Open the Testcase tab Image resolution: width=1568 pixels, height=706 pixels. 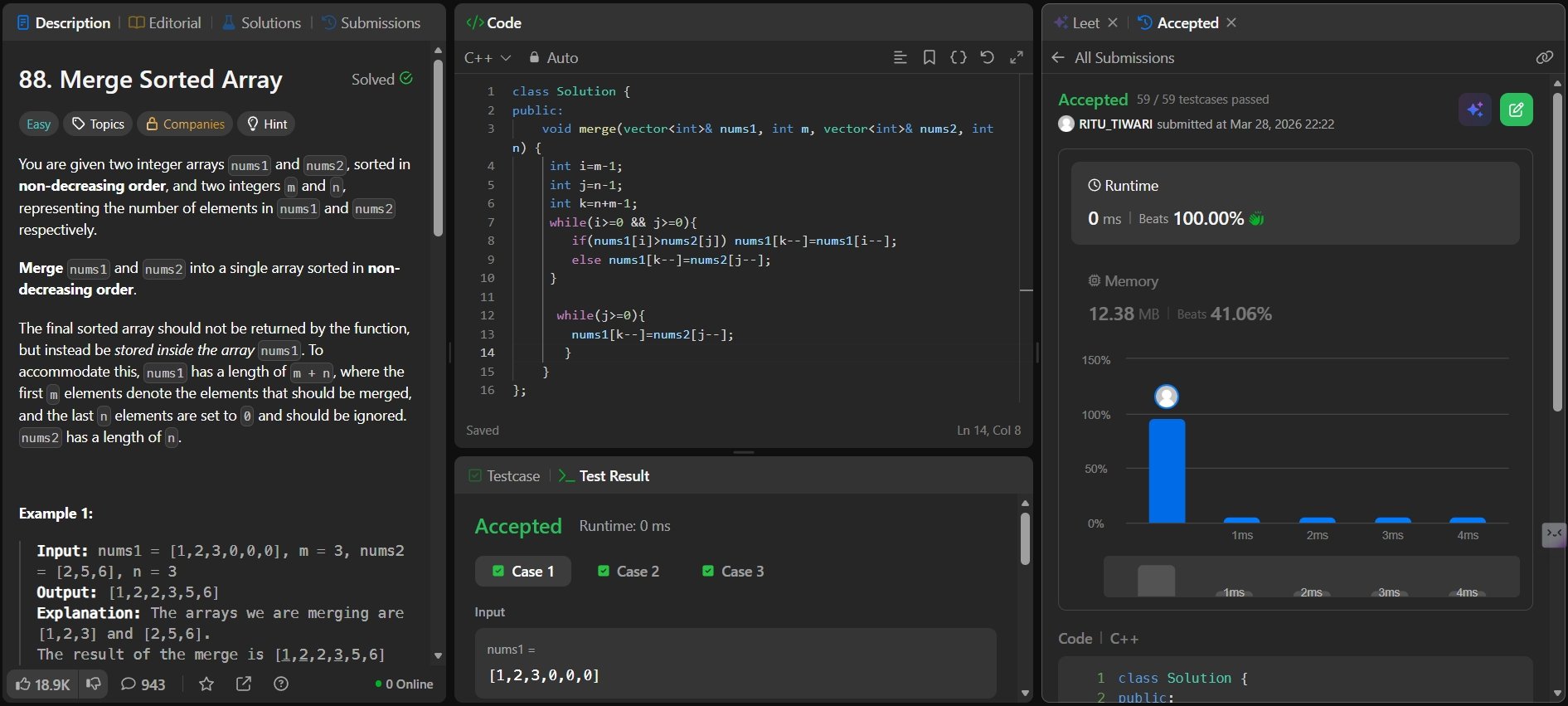tap(504, 475)
